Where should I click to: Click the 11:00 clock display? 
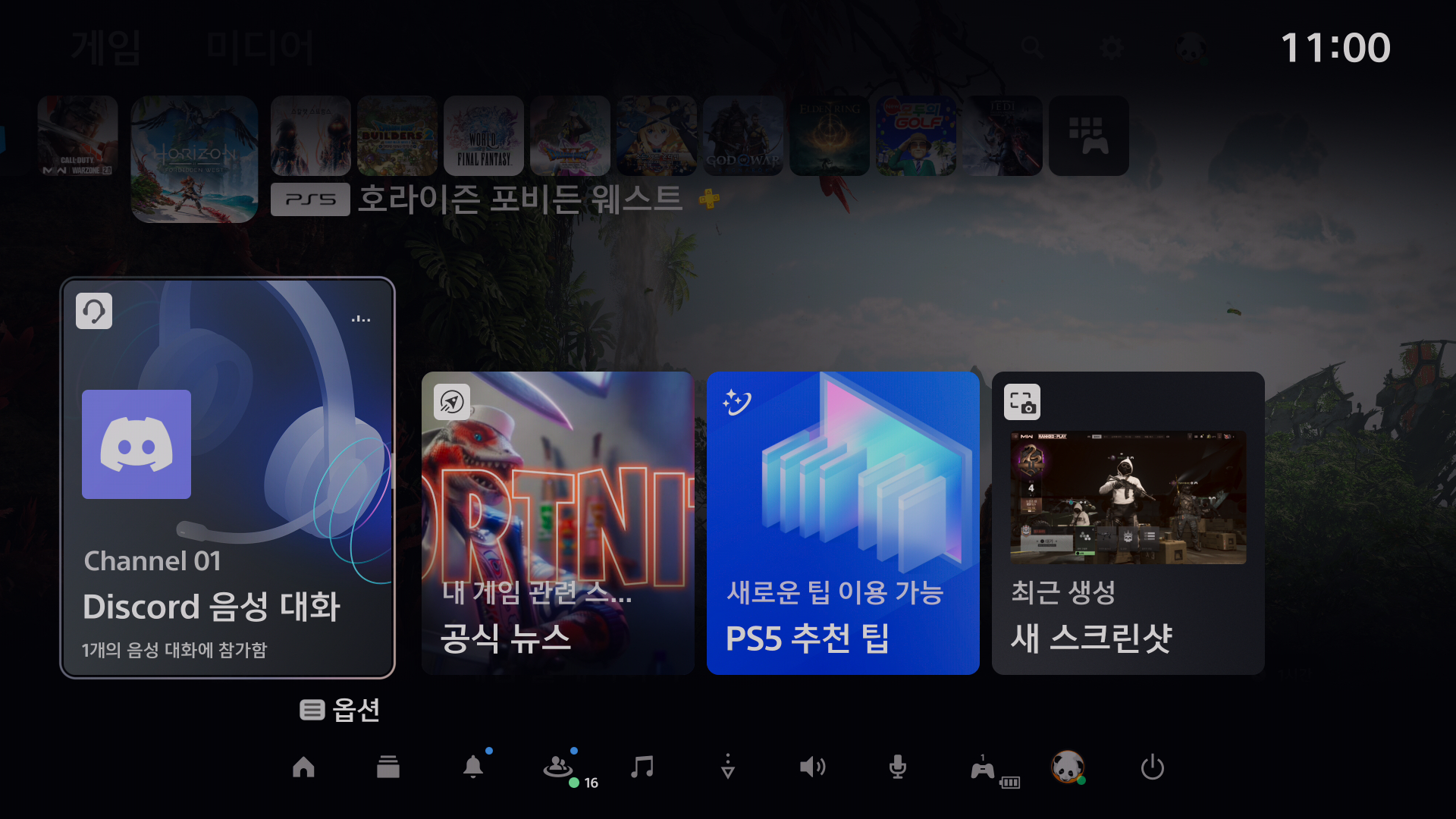(x=1335, y=48)
